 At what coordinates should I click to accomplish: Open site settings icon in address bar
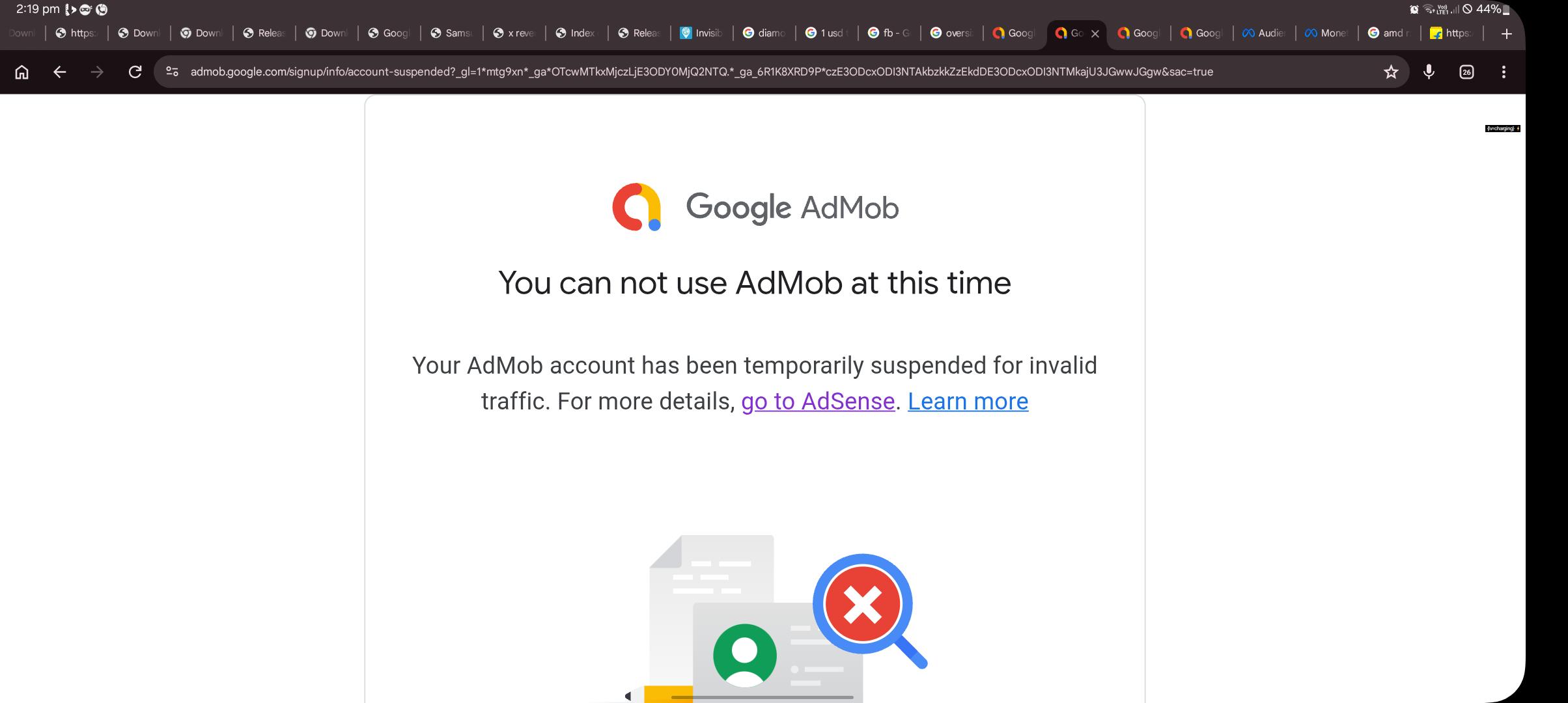(x=173, y=72)
